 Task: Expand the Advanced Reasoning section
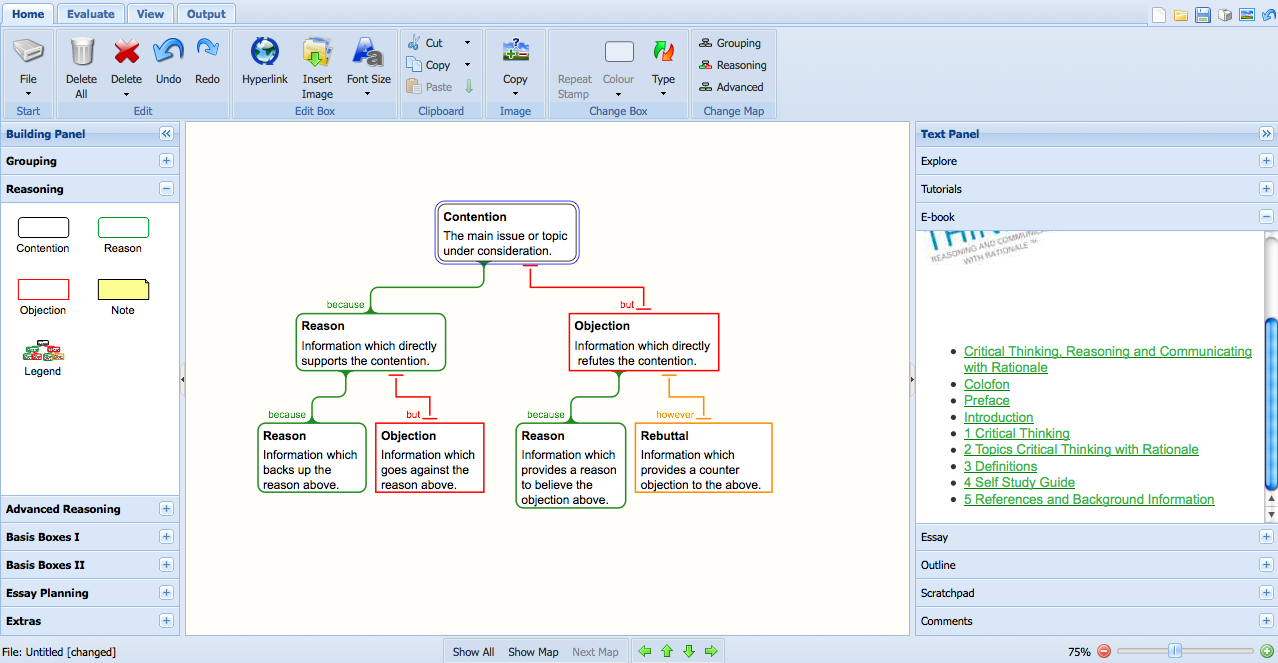(166, 509)
